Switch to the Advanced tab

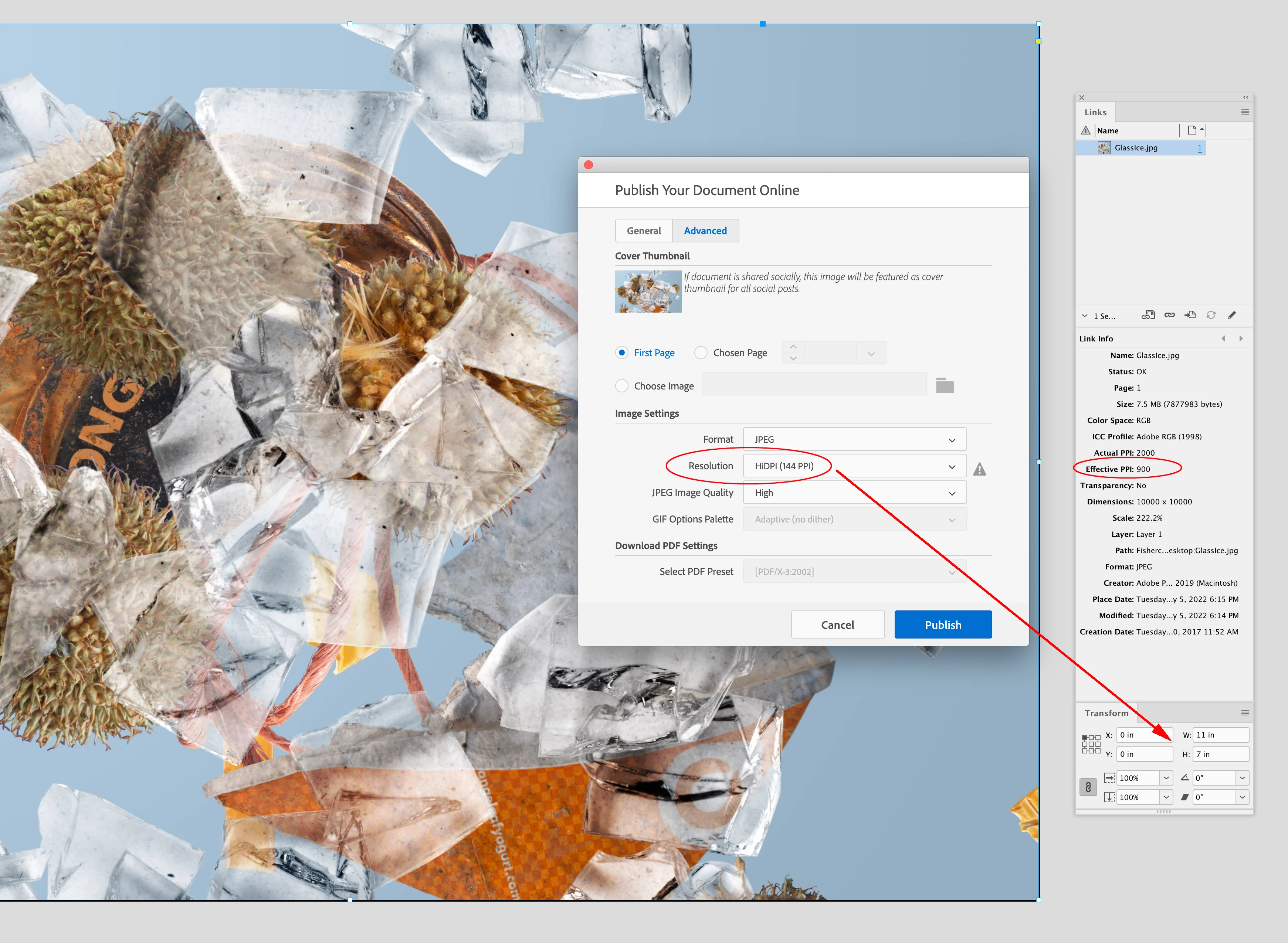pyautogui.click(x=705, y=231)
